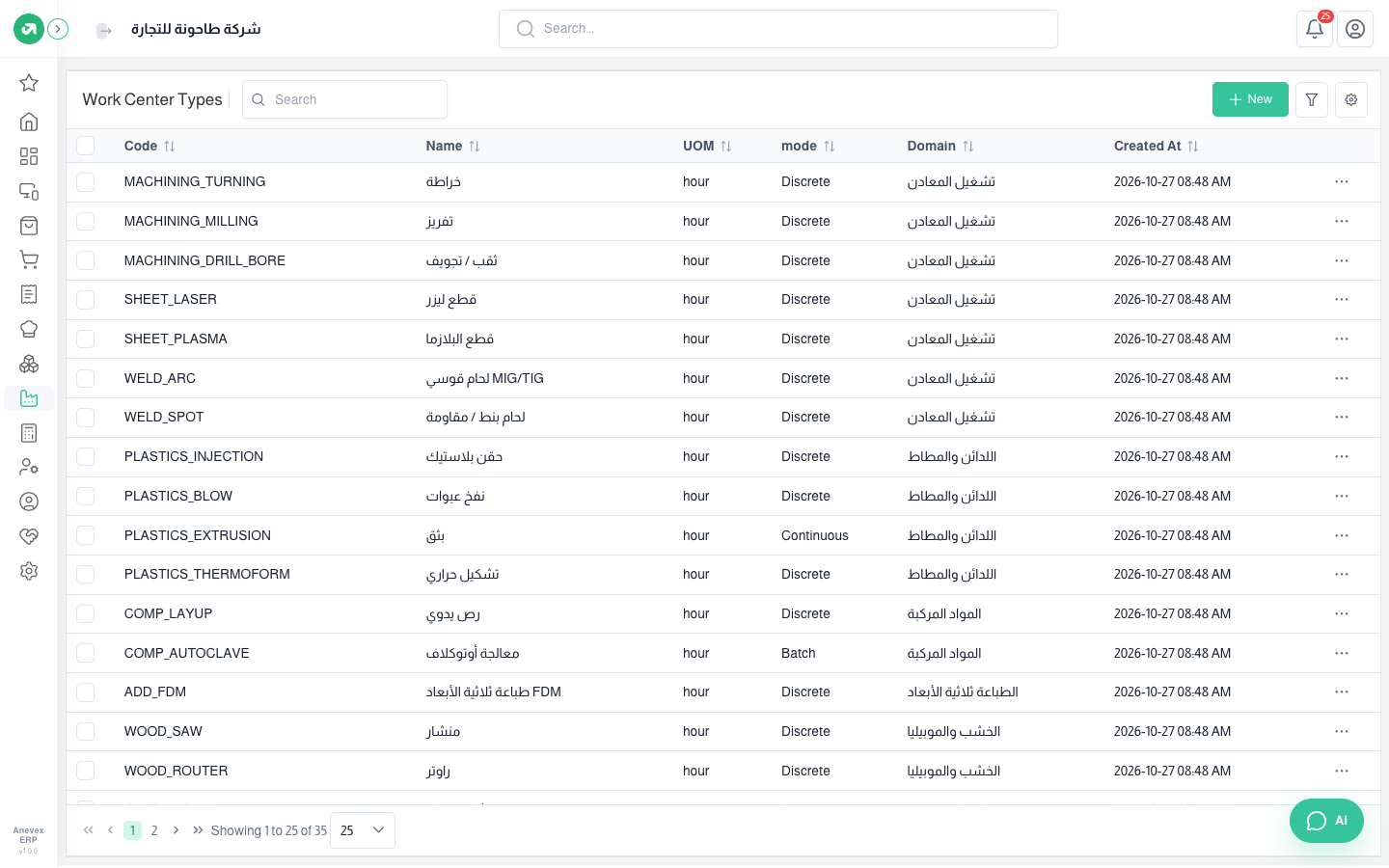This screenshot has height=868, width=1389.
Task: Sort the table by the Created At column
Action: (x=1193, y=147)
